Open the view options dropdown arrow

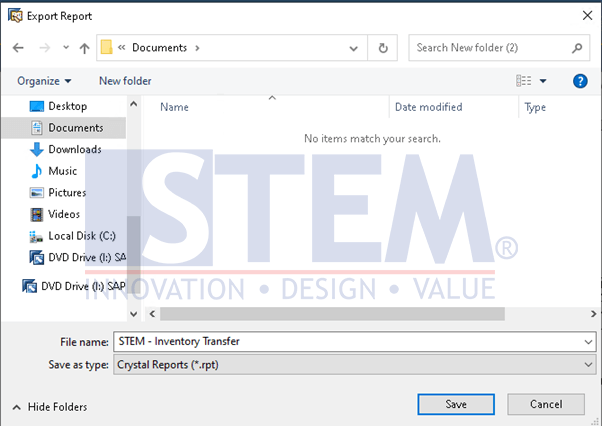(543, 81)
